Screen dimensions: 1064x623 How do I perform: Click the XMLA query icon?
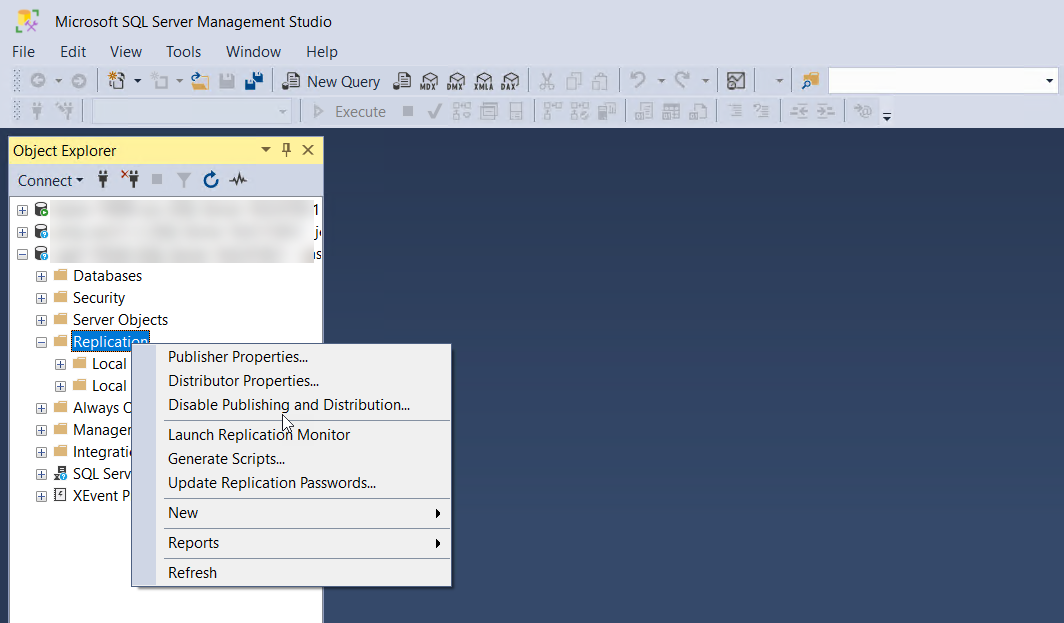pos(483,81)
